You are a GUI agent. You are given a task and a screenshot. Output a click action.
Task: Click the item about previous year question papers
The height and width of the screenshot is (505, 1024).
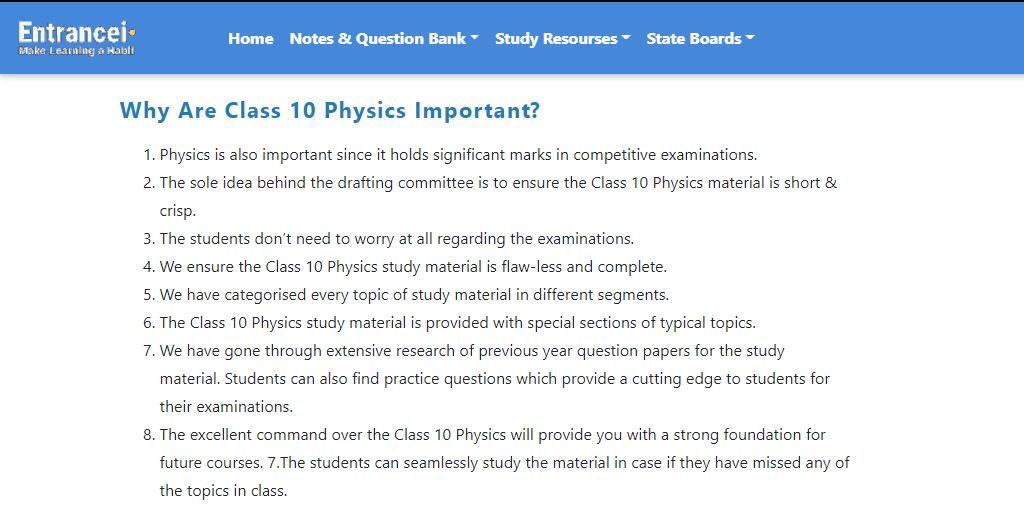(494, 379)
